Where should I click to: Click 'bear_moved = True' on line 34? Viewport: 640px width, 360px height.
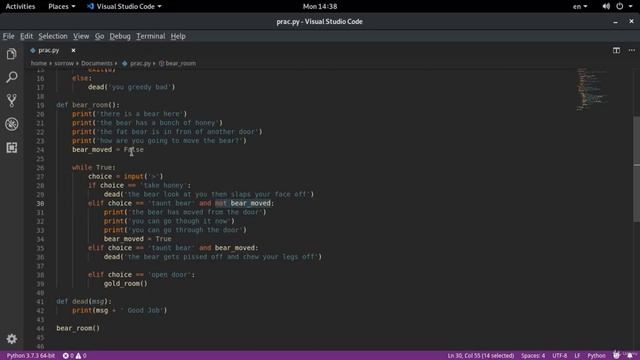138,239
